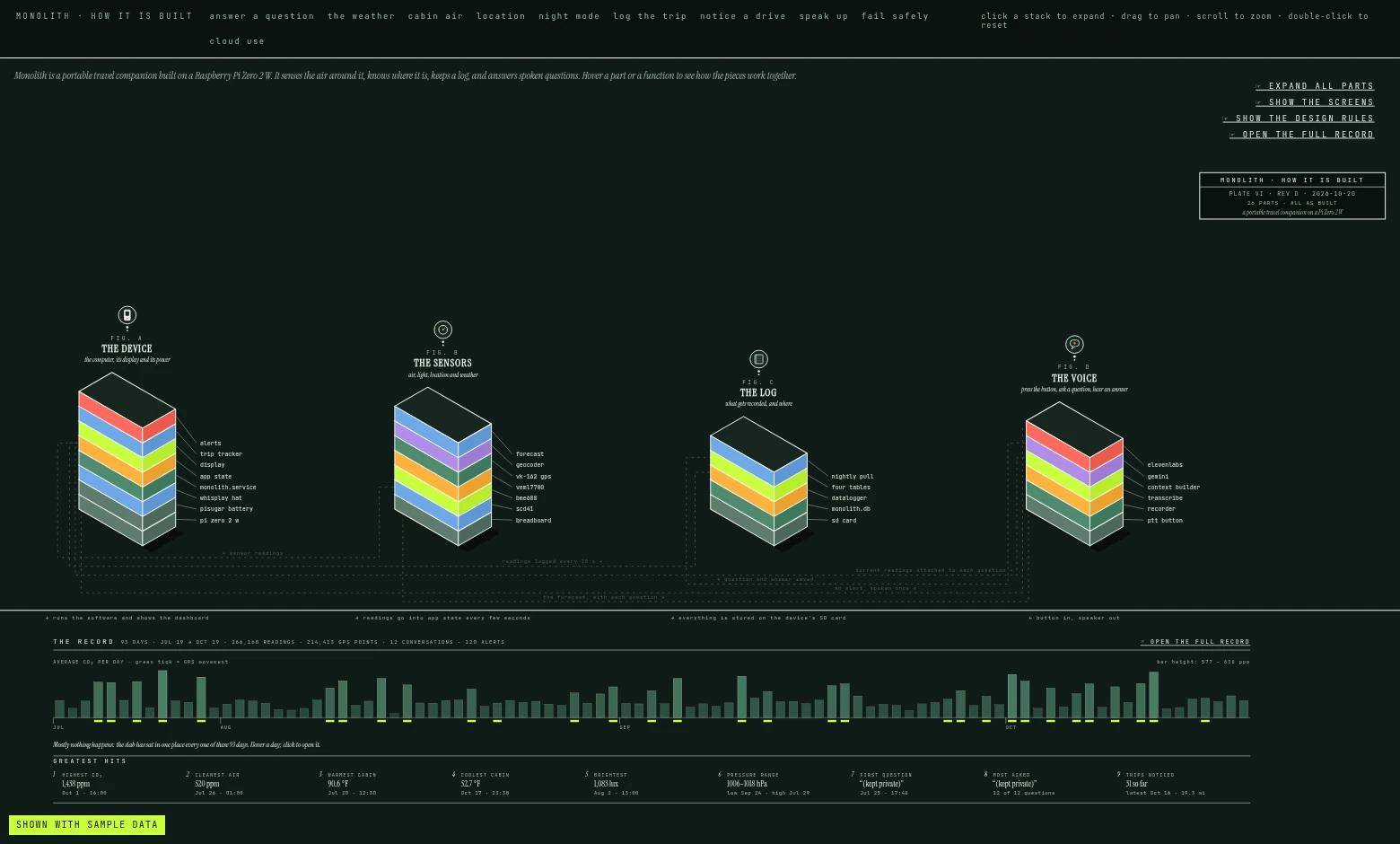Open the 'location' function
Screen dimensions: 1400x844
click(x=501, y=16)
